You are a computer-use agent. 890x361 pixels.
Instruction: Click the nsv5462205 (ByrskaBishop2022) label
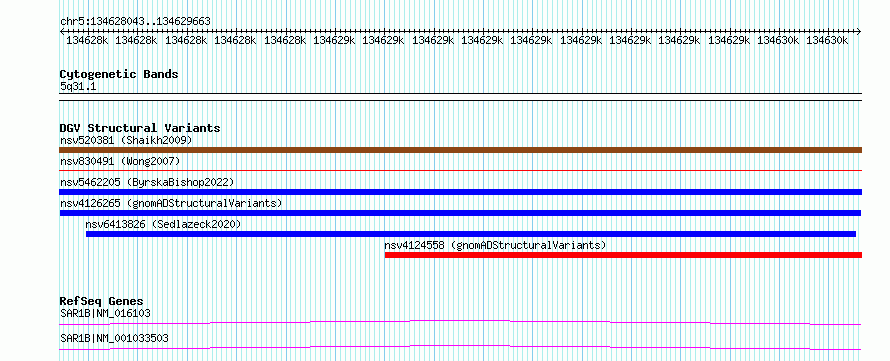(147, 182)
